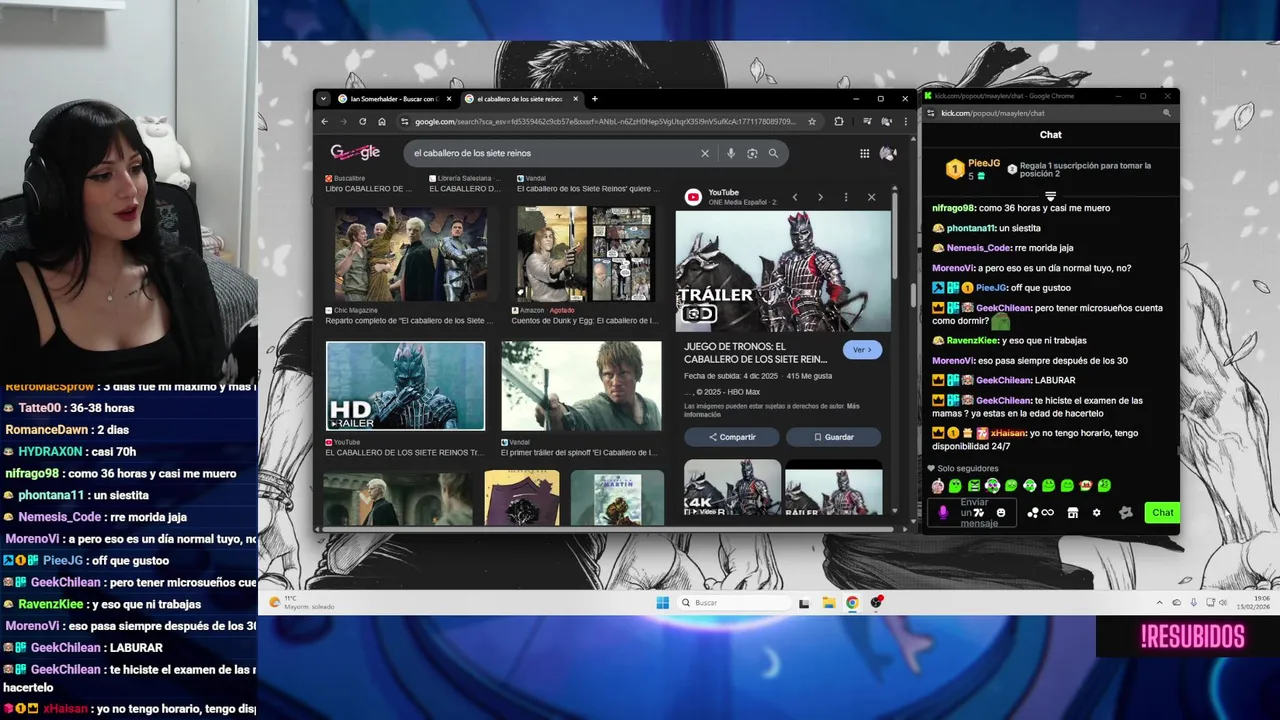Send message with green Chat button
This screenshot has height=720, width=1280.
(x=1162, y=512)
